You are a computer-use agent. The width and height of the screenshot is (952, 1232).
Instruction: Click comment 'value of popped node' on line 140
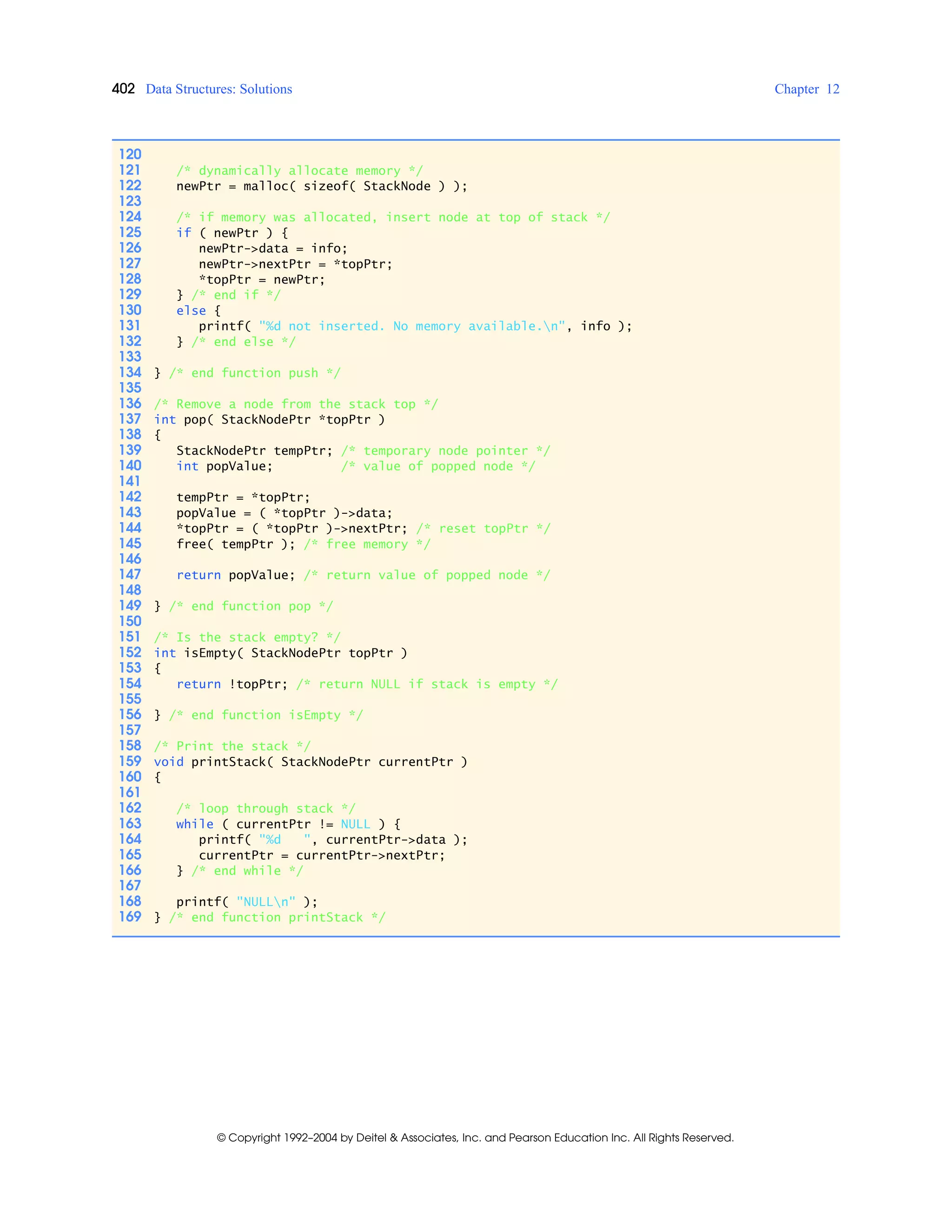point(438,466)
